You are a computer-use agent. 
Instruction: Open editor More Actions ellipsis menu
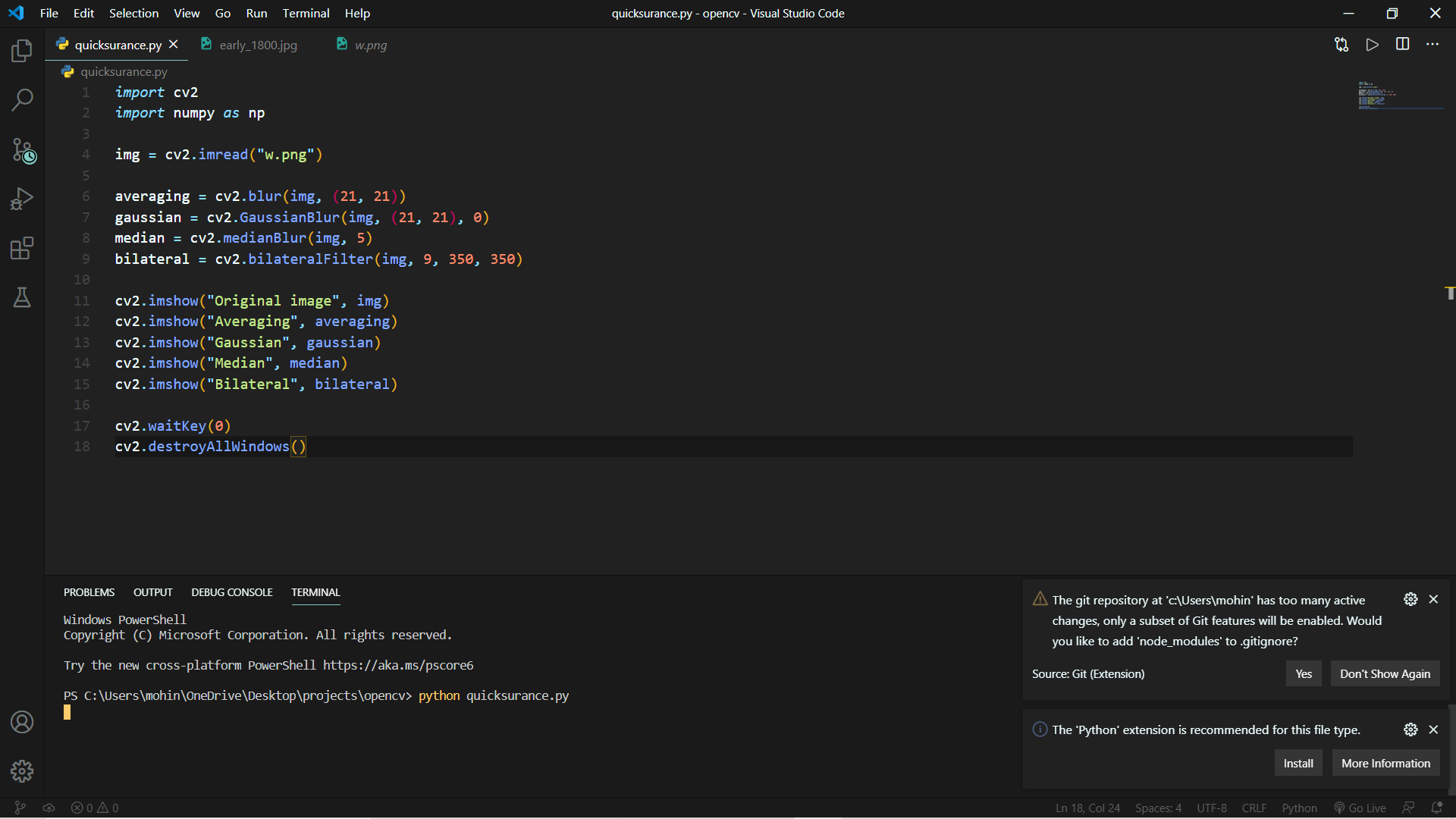[1432, 45]
